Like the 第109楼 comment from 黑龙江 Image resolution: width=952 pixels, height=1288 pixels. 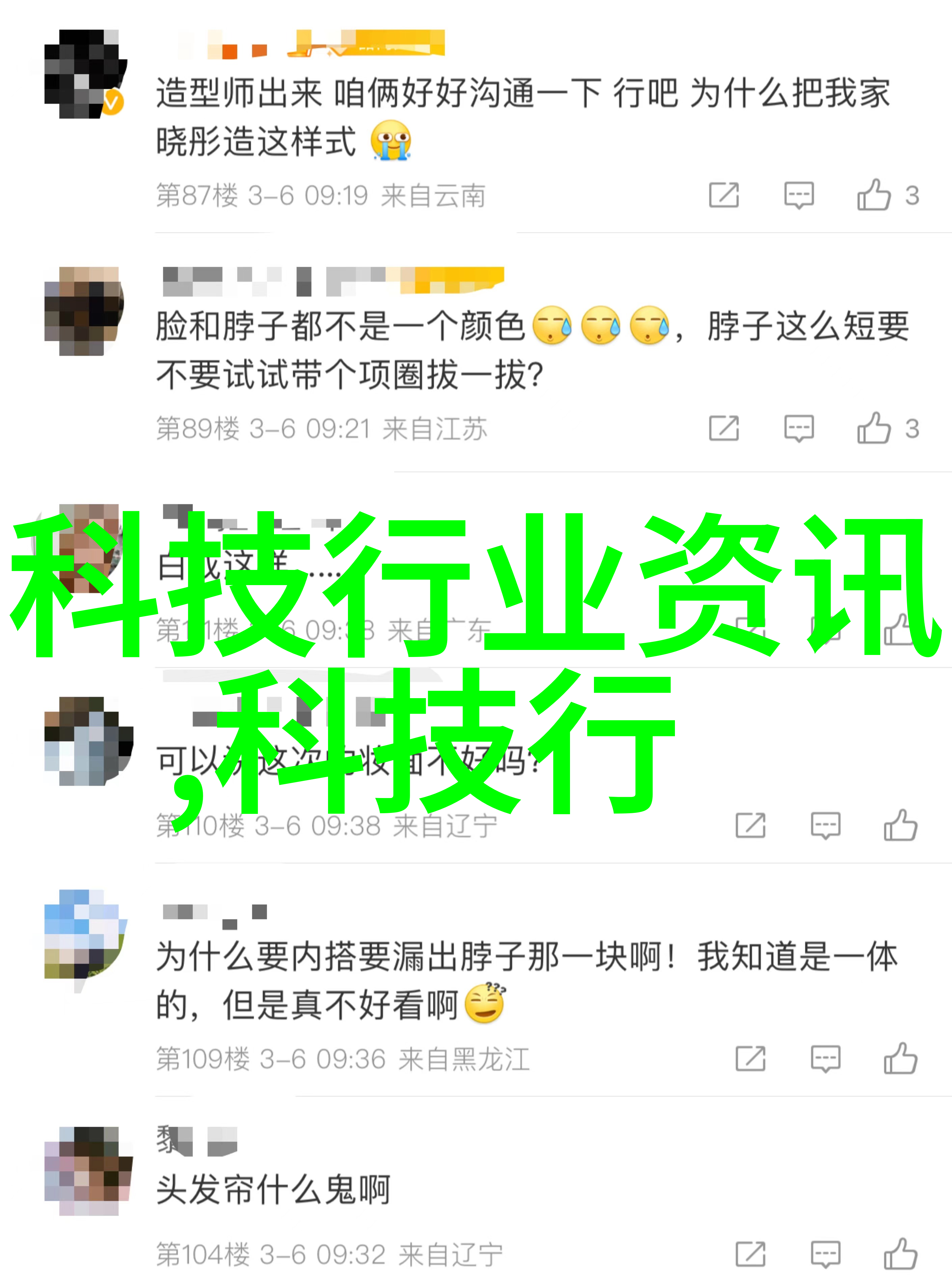pos(901,1059)
